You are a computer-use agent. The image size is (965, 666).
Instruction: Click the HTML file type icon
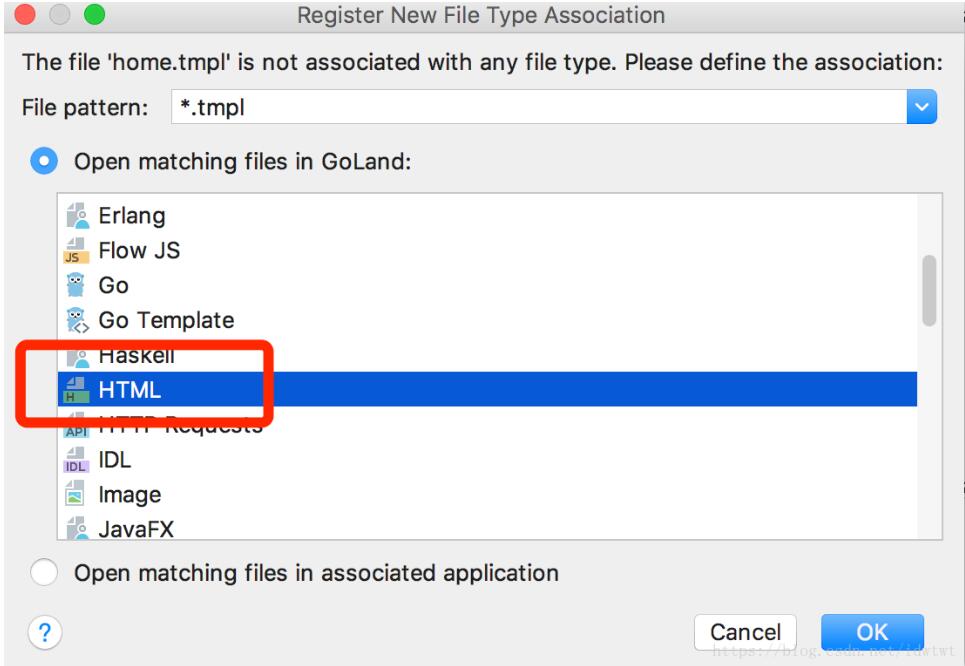(76, 390)
